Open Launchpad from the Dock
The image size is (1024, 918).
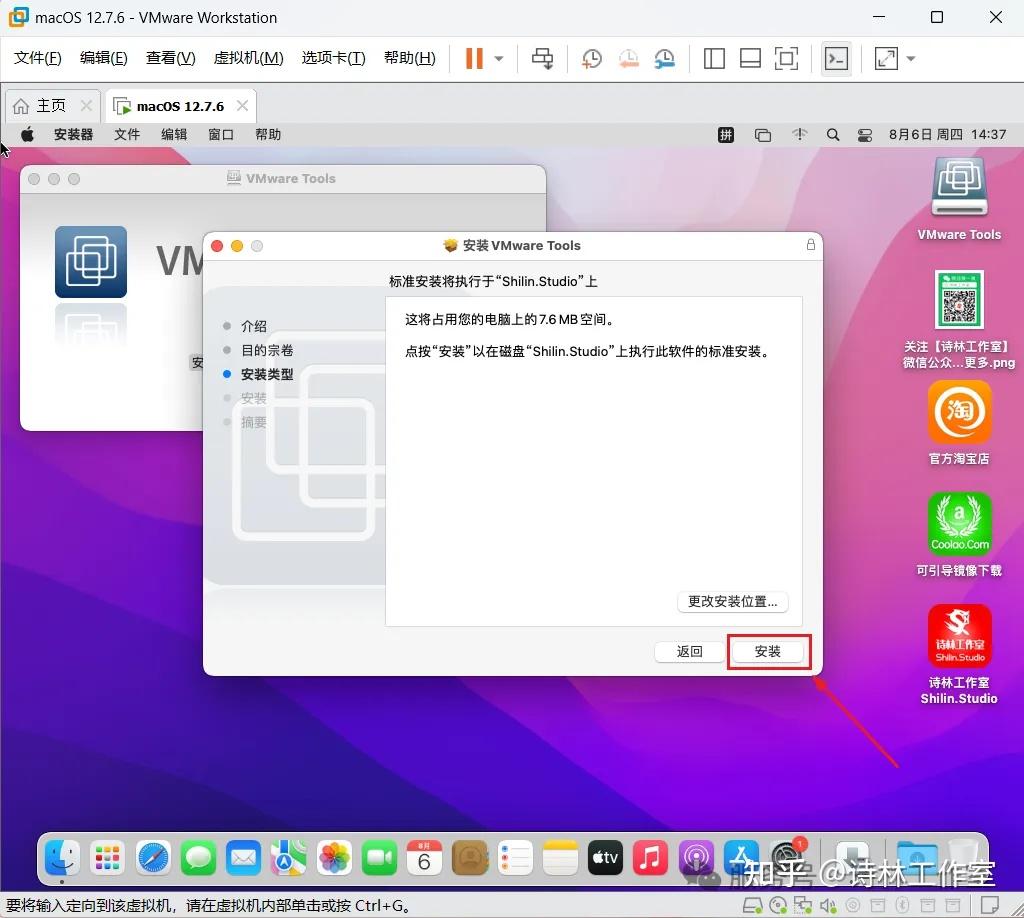[107, 857]
